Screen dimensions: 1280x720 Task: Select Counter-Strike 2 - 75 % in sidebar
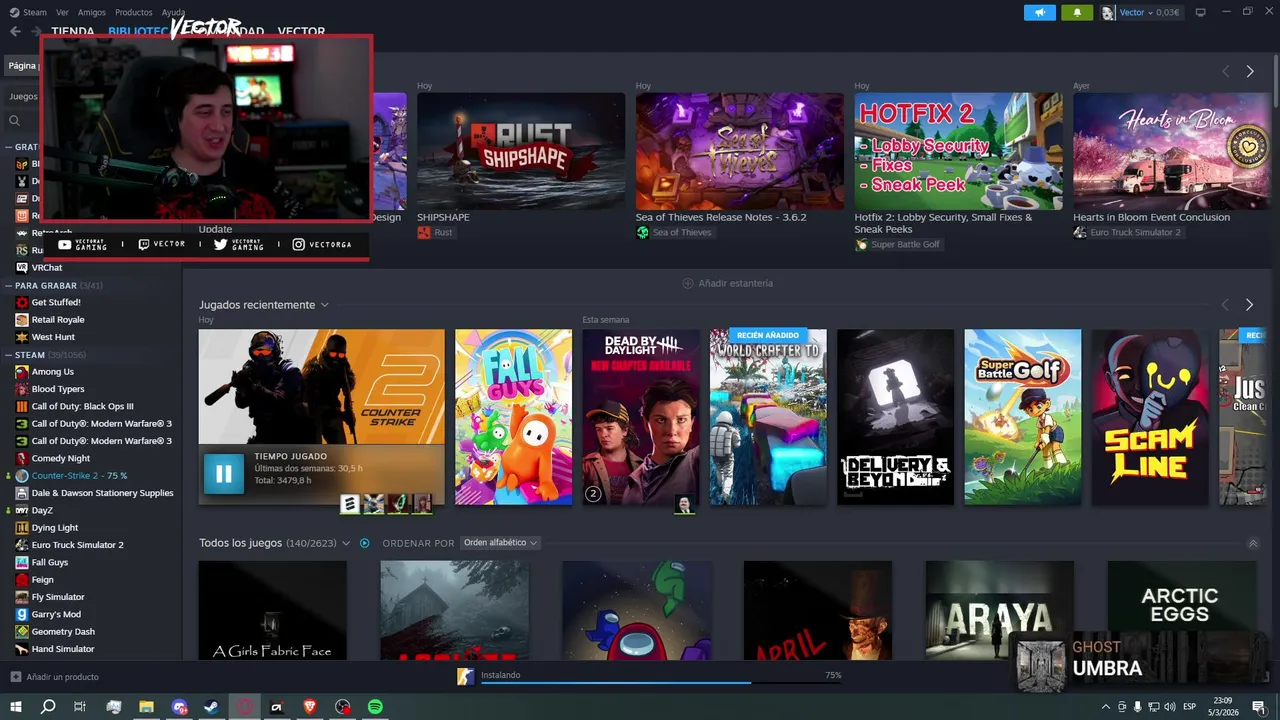point(79,475)
